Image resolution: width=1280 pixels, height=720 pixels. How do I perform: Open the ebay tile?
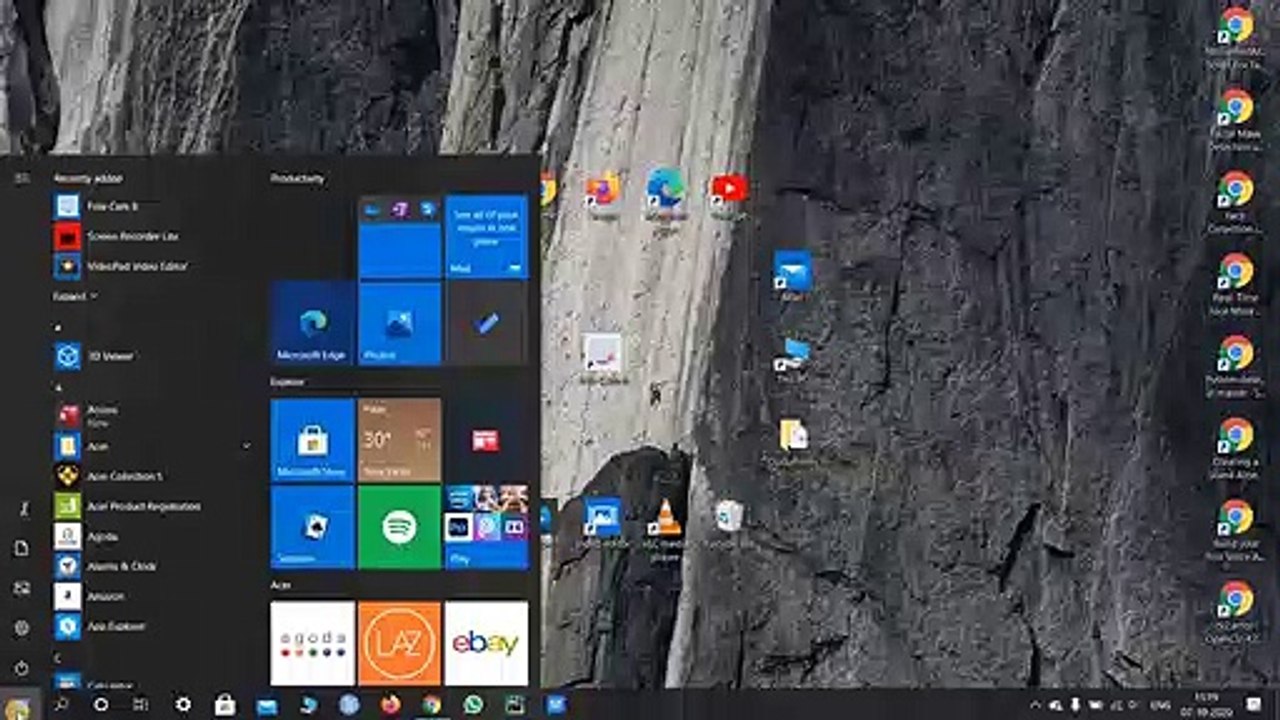pyautogui.click(x=486, y=643)
